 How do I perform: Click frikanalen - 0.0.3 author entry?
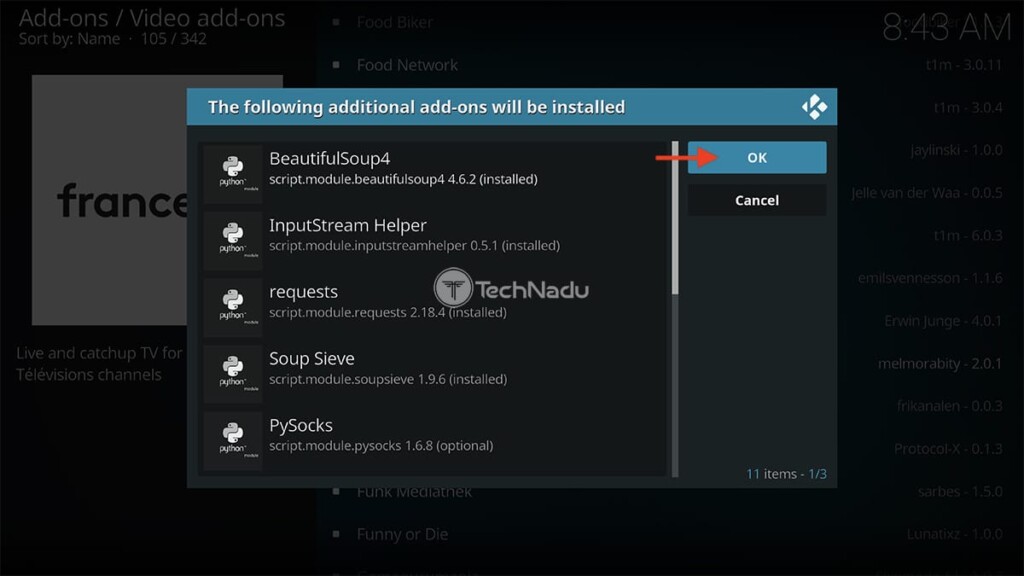pos(950,406)
